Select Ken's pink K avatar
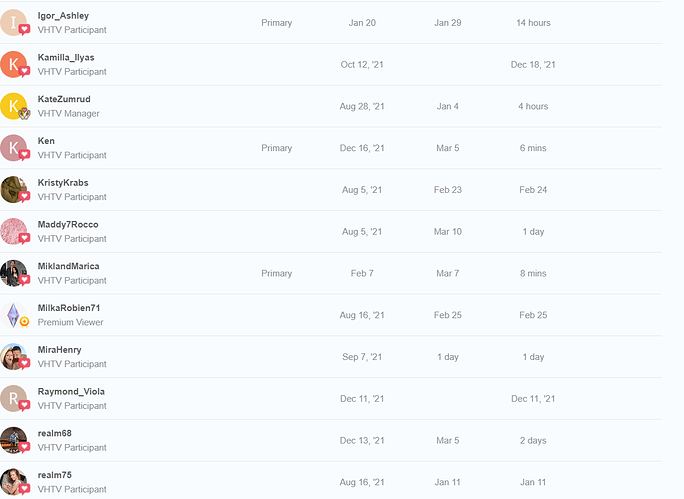Viewport: 684px width, 499px height. click(x=14, y=148)
